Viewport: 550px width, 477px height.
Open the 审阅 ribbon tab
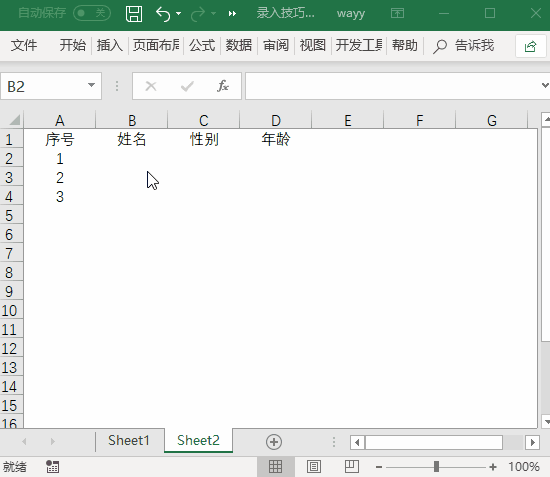click(x=276, y=45)
